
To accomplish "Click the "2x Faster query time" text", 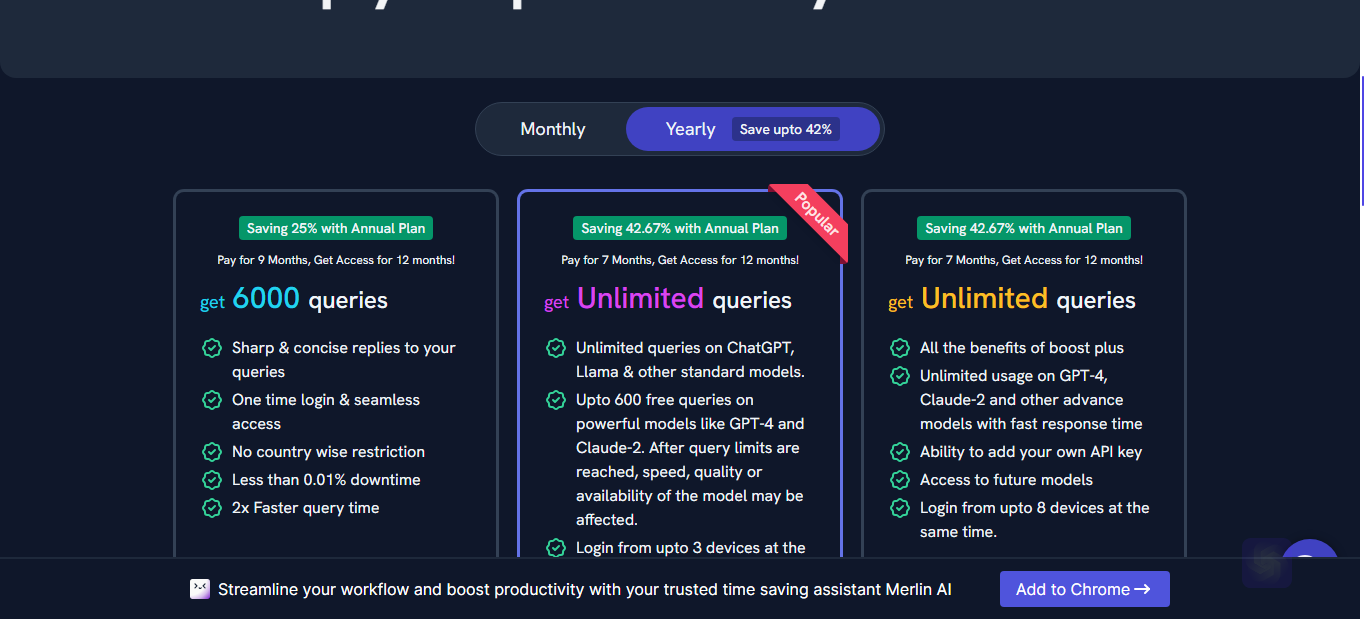I will click(x=306, y=508).
